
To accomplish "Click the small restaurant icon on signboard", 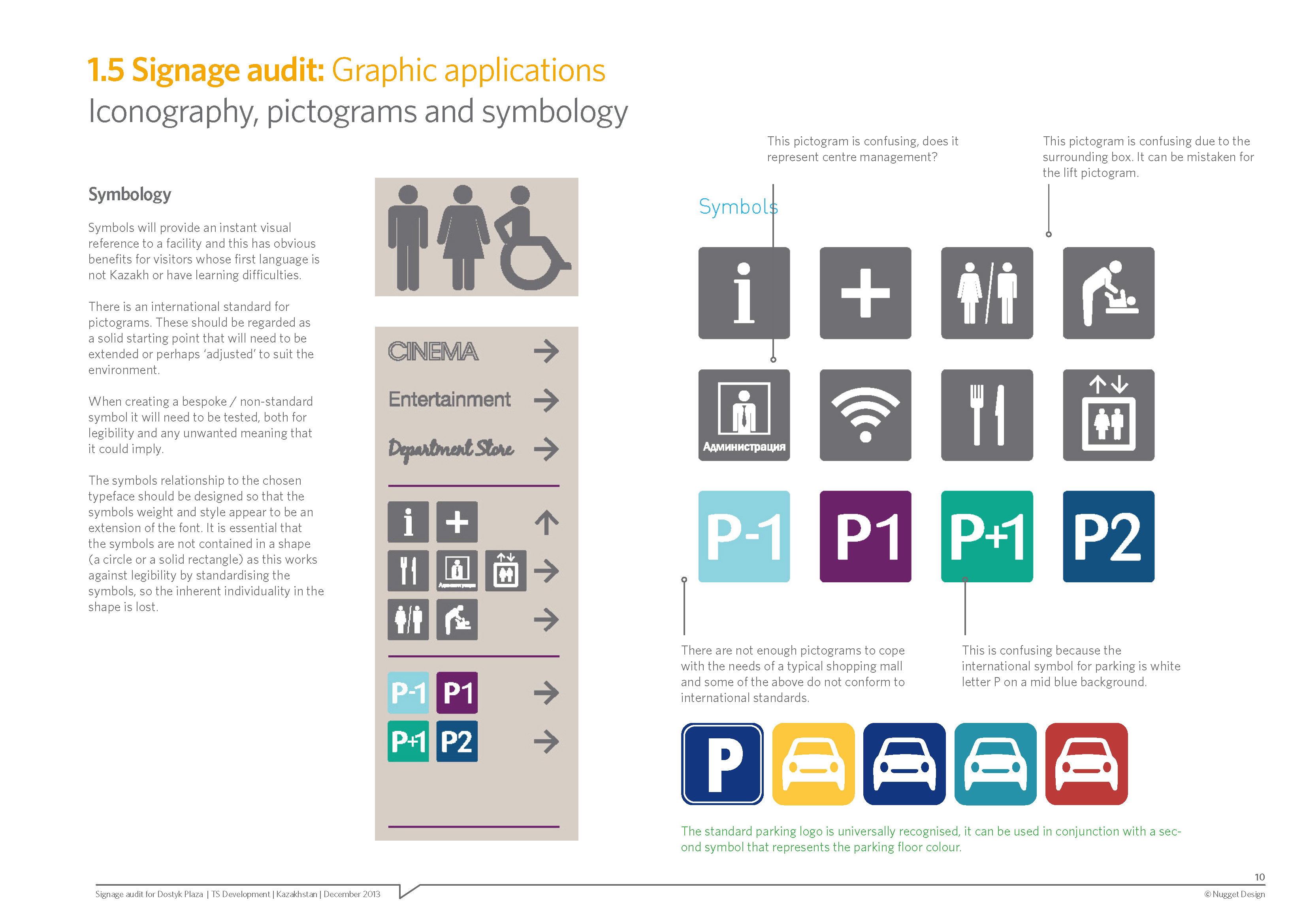I will point(408,570).
